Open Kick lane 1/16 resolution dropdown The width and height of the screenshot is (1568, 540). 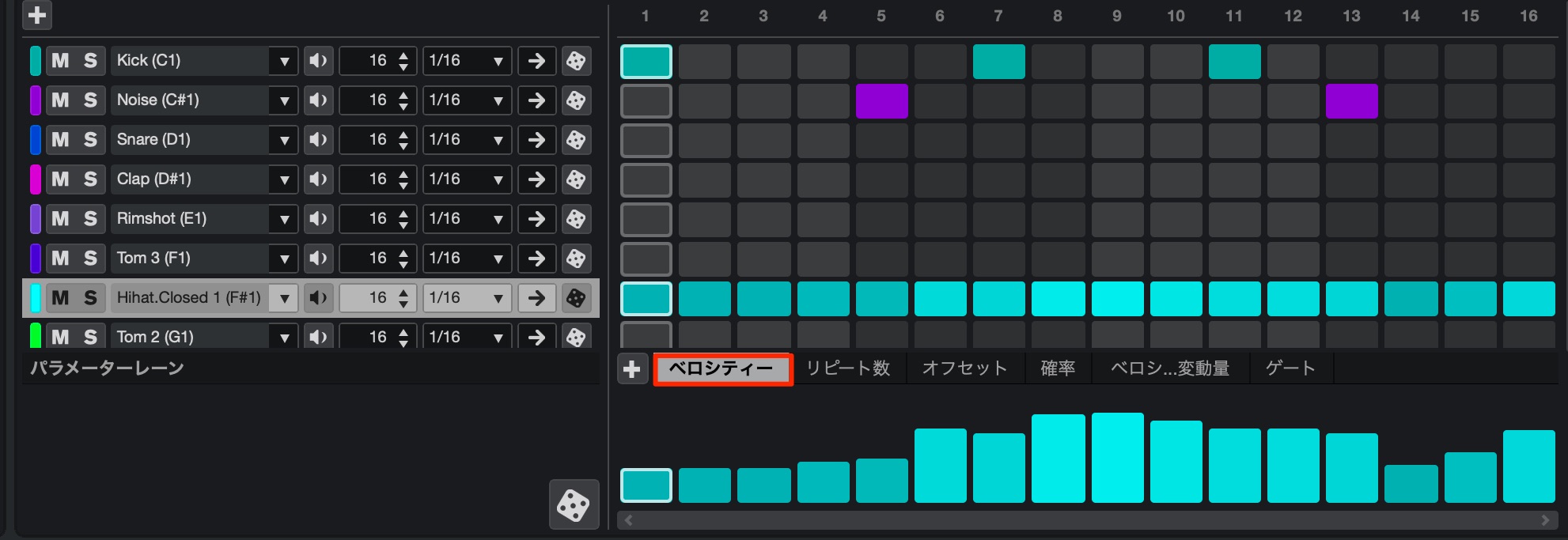coord(467,61)
